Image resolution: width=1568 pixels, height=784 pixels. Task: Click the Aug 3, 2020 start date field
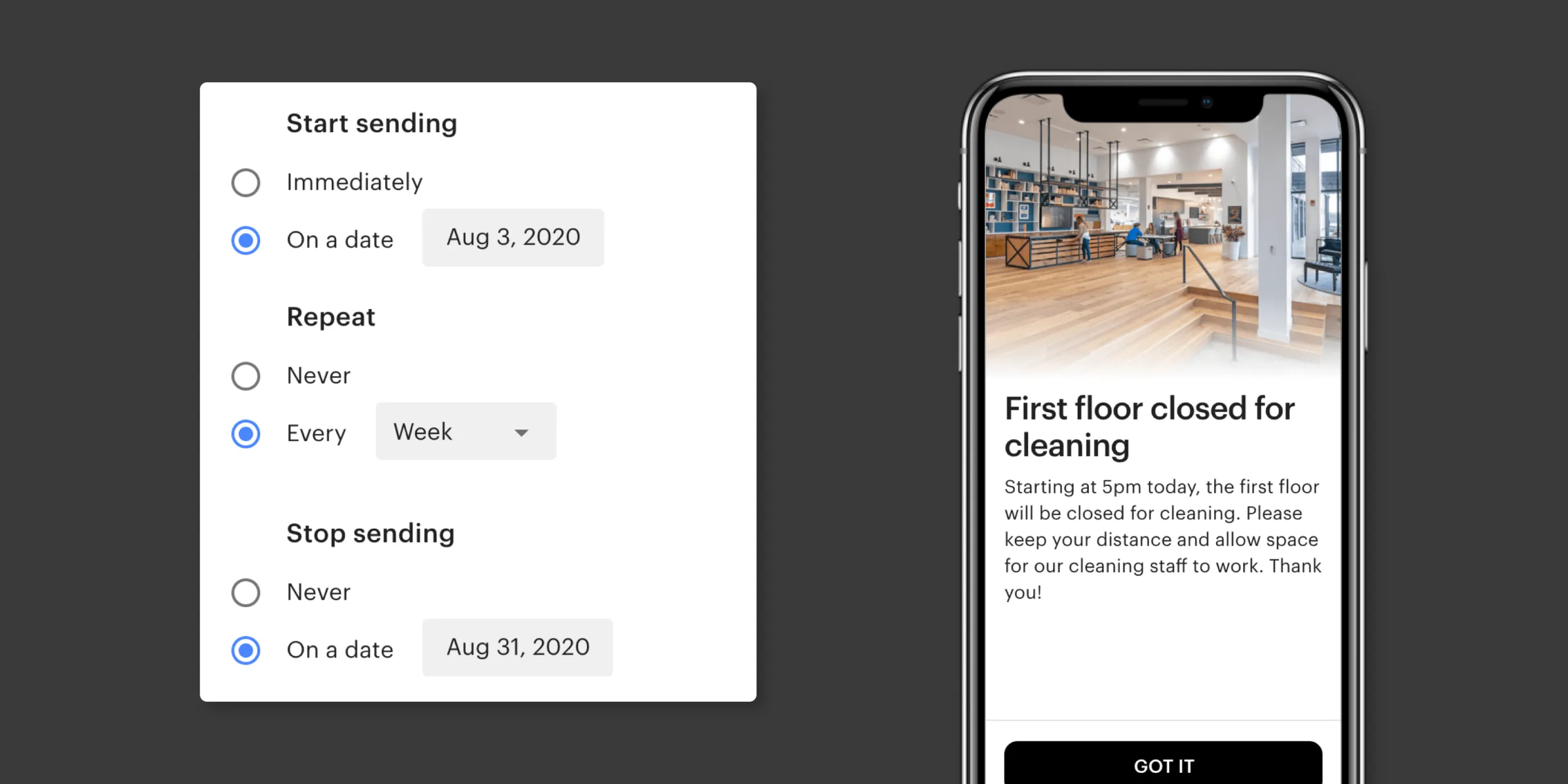click(x=510, y=237)
